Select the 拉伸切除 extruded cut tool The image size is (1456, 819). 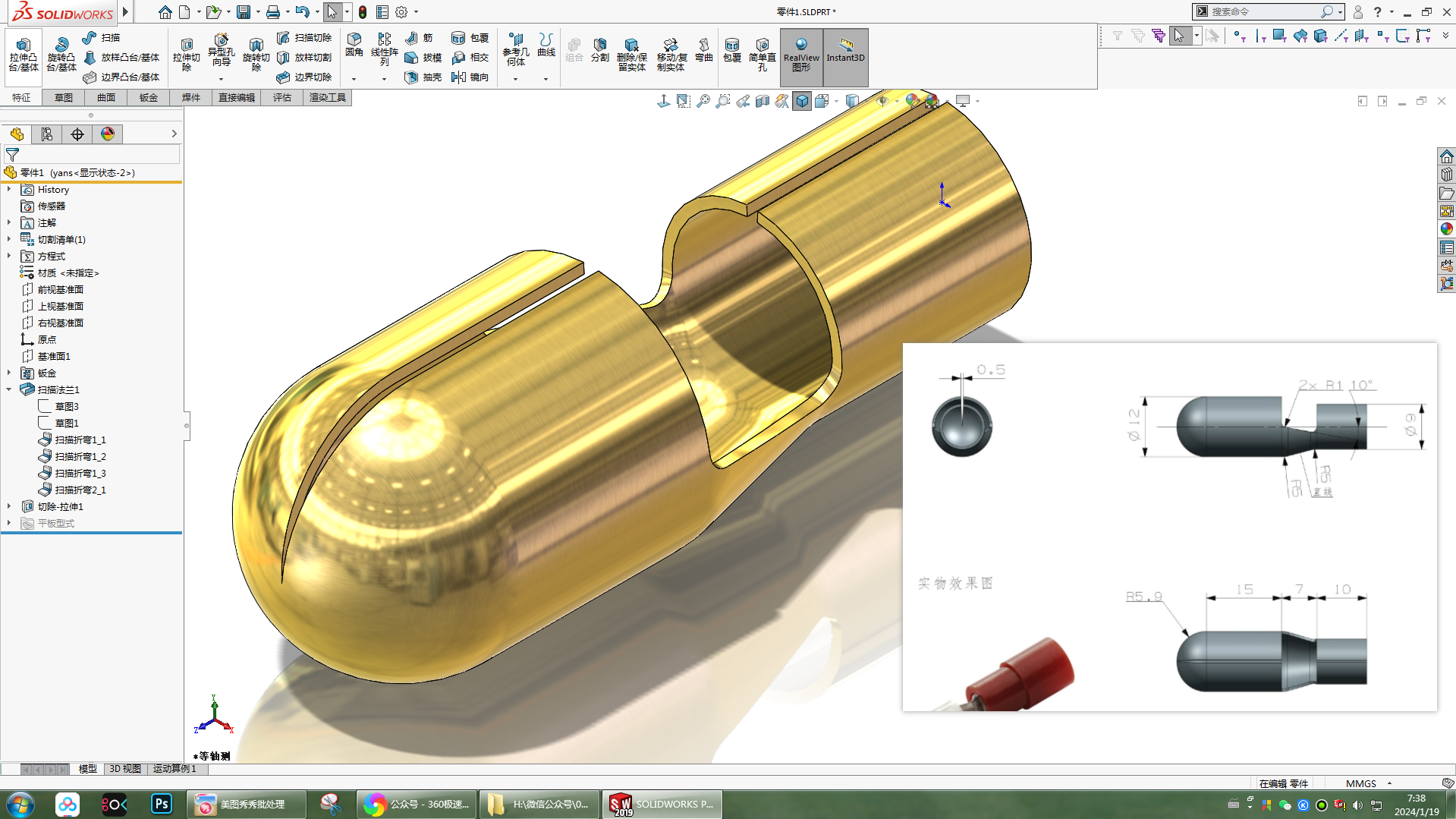187,54
